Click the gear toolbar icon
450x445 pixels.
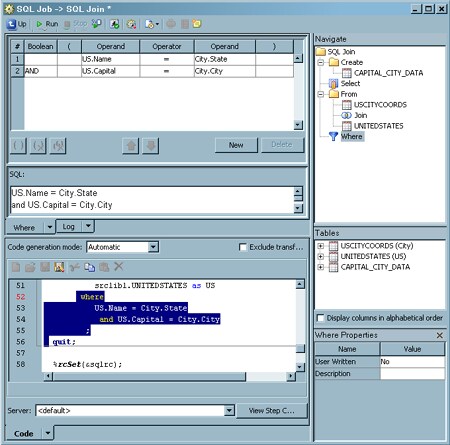point(131,24)
